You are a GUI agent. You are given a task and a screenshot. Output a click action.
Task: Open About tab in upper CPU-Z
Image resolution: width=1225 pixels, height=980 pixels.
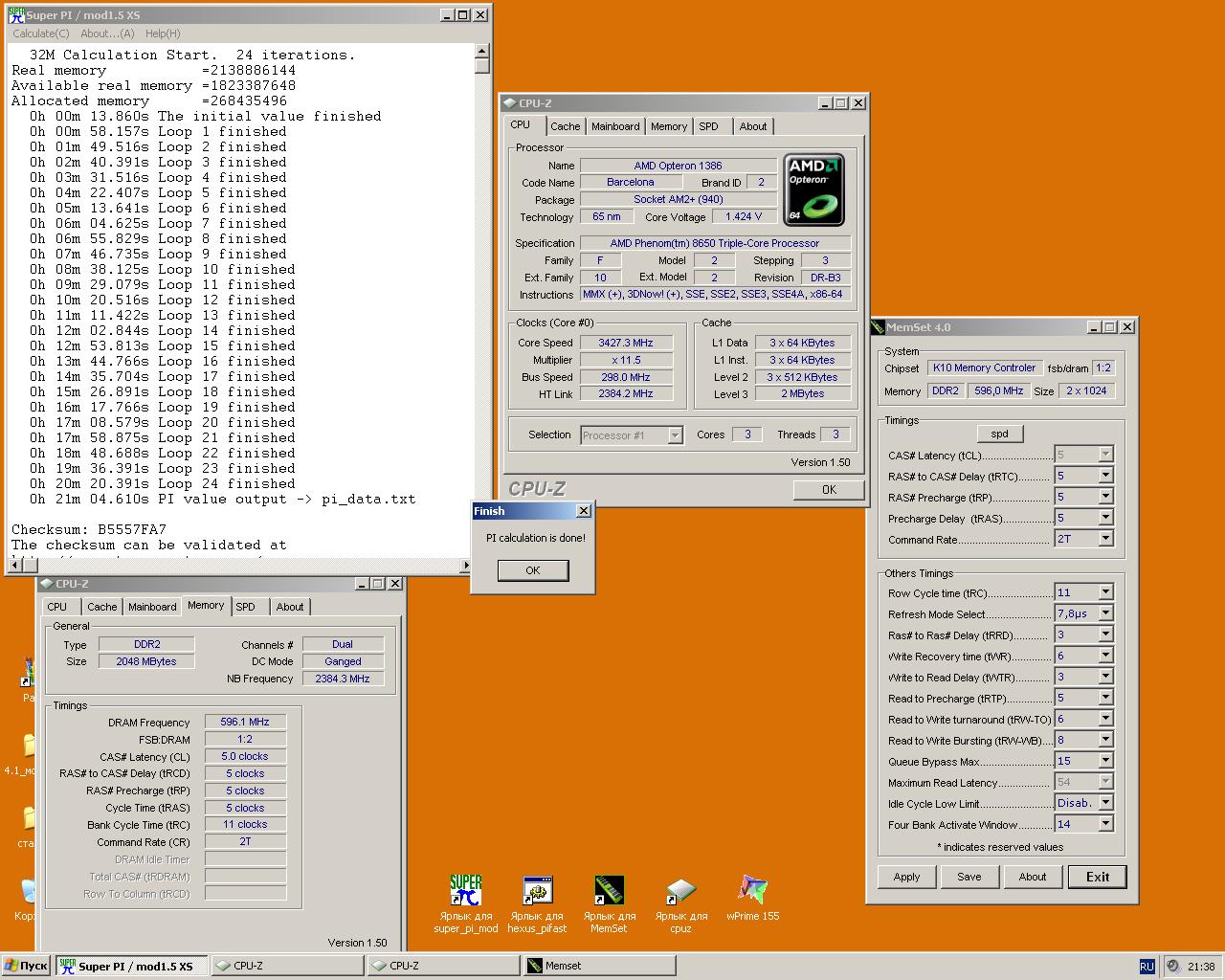[x=753, y=126]
